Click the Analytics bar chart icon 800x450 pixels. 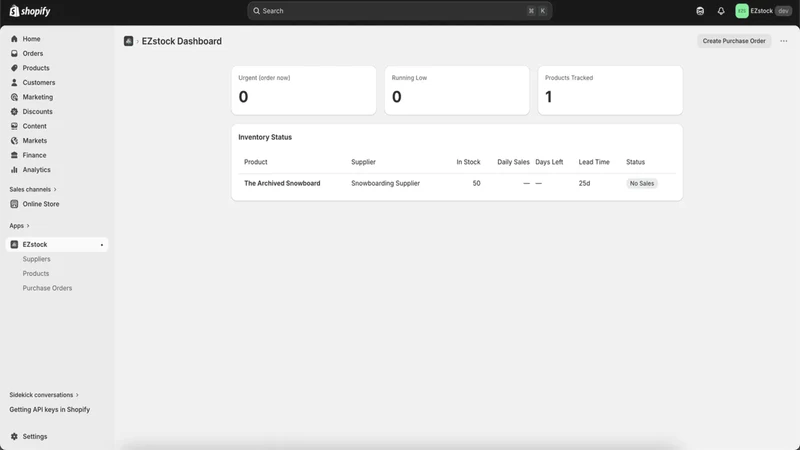pos(14,170)
